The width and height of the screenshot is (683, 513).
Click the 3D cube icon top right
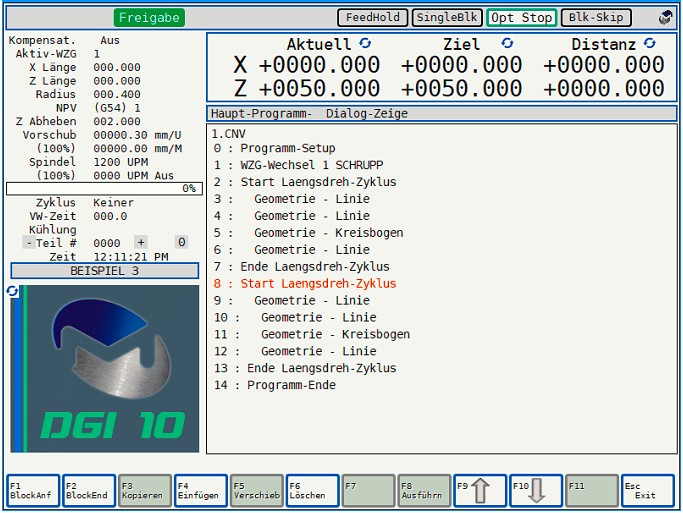(x=665, y=18)
